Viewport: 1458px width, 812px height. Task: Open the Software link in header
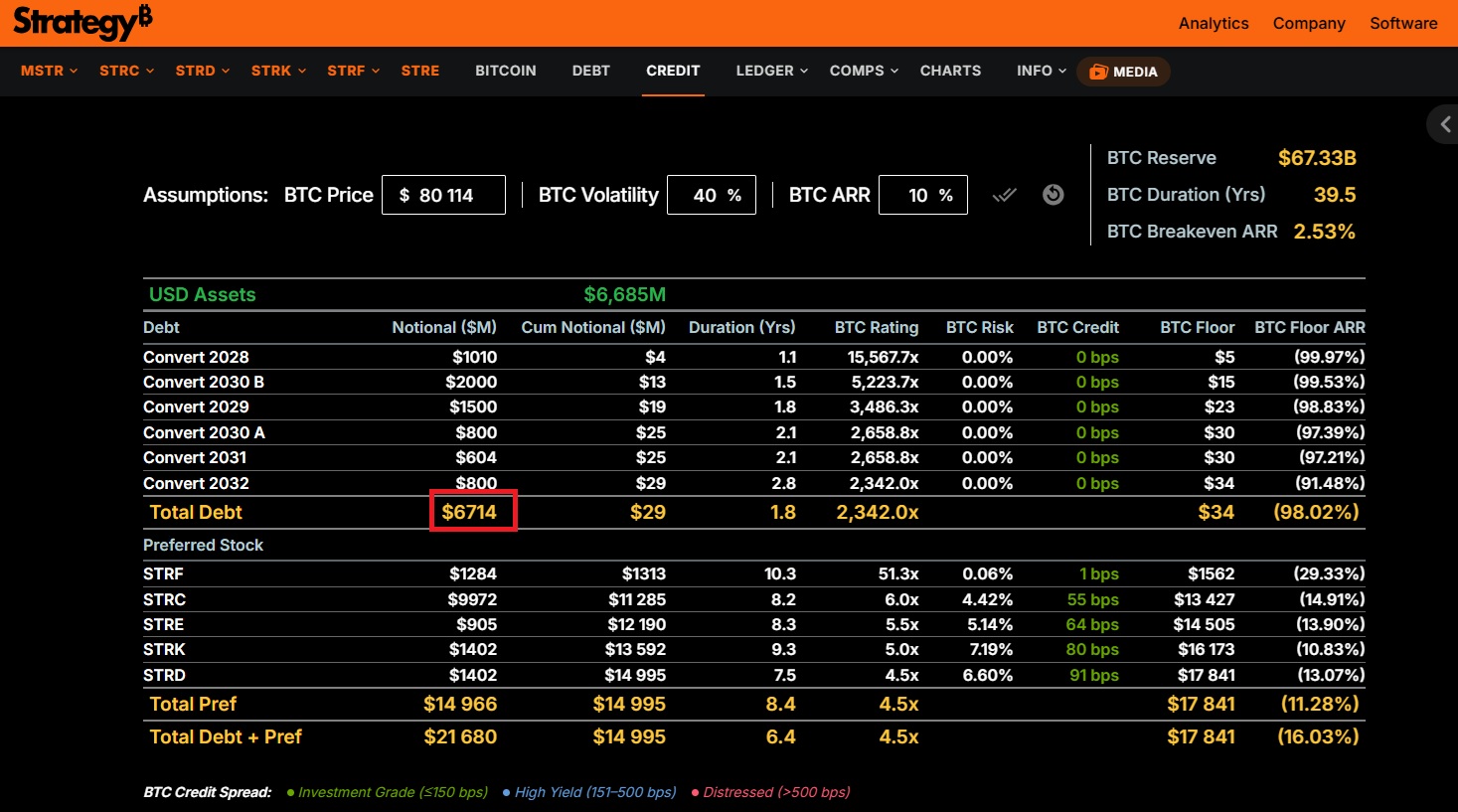[x=1403, y=23]
